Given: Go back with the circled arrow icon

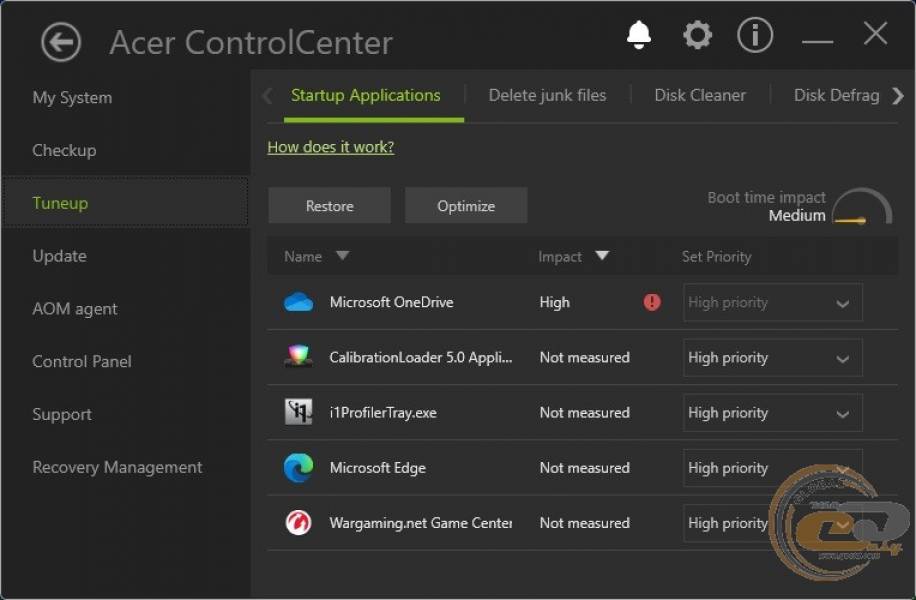Looking at the screenshot, I should tap(61, 42).
